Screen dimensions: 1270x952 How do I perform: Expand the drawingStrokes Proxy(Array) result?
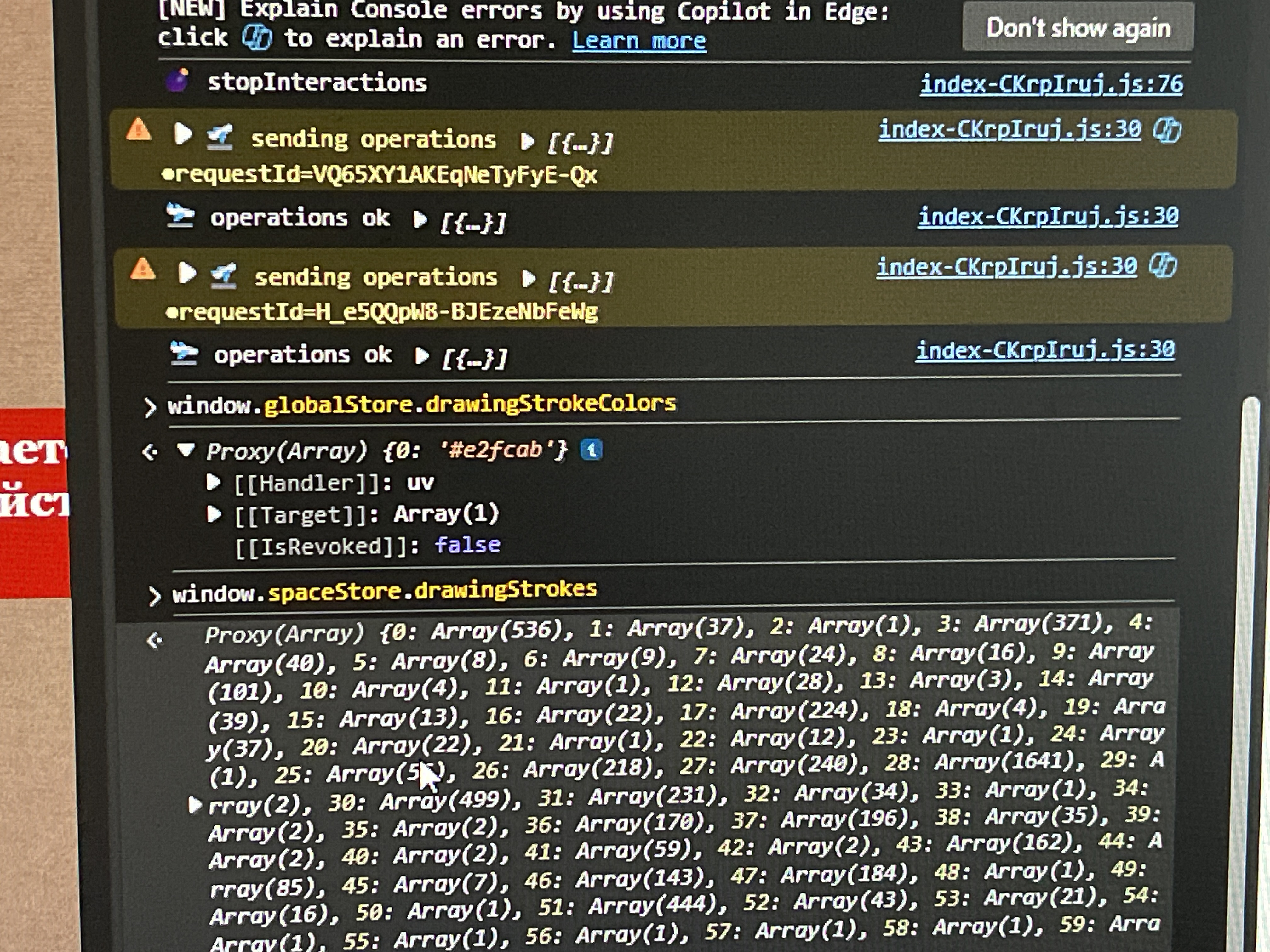(195, 805)
